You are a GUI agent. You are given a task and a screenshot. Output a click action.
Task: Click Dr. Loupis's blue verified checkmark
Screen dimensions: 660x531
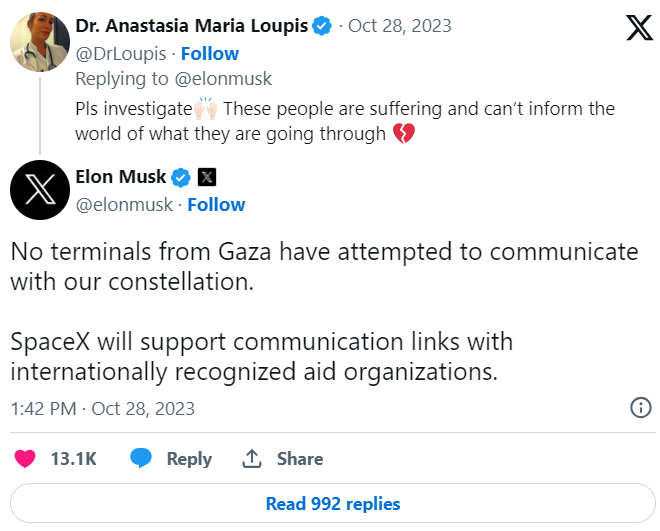tap(323, 27)
